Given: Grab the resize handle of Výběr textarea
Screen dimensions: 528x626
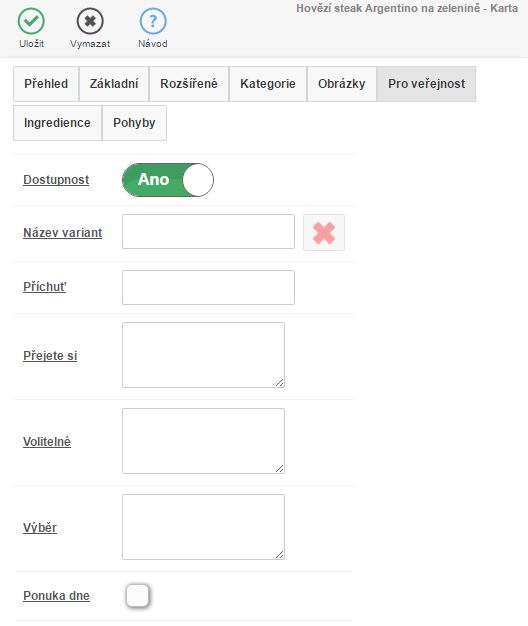Looking at the screenshot, I should pos(280,555).
